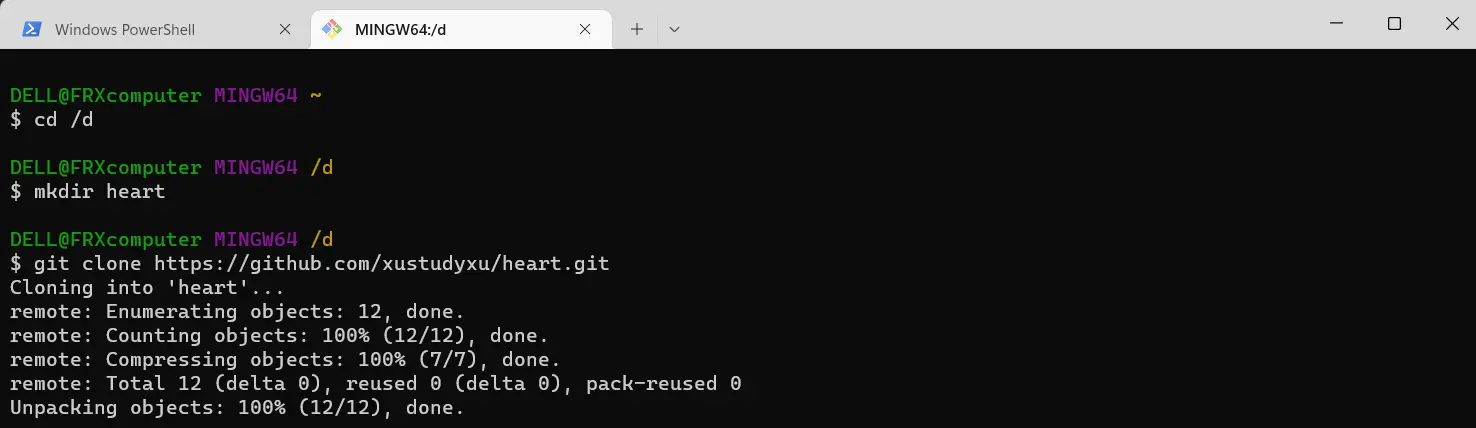Close the Windows PowerShell tab
Viewport: 1476px width, 428px height.
click(285, 29)
